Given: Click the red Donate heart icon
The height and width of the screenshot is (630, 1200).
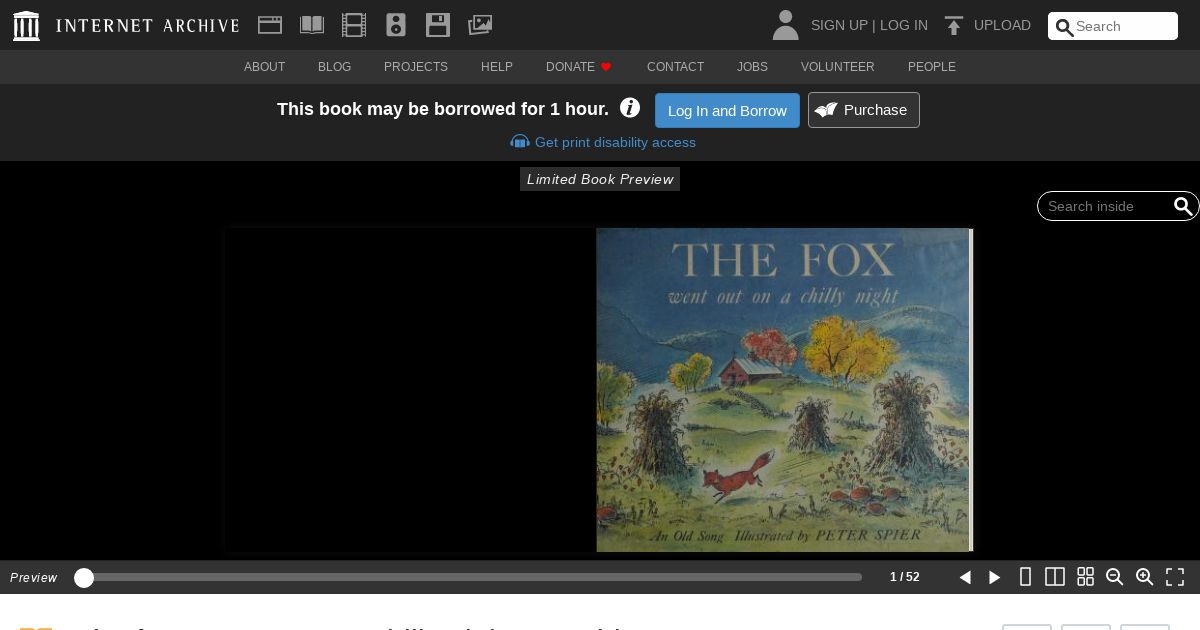Looking at the screenshot, I should point(606,67).
